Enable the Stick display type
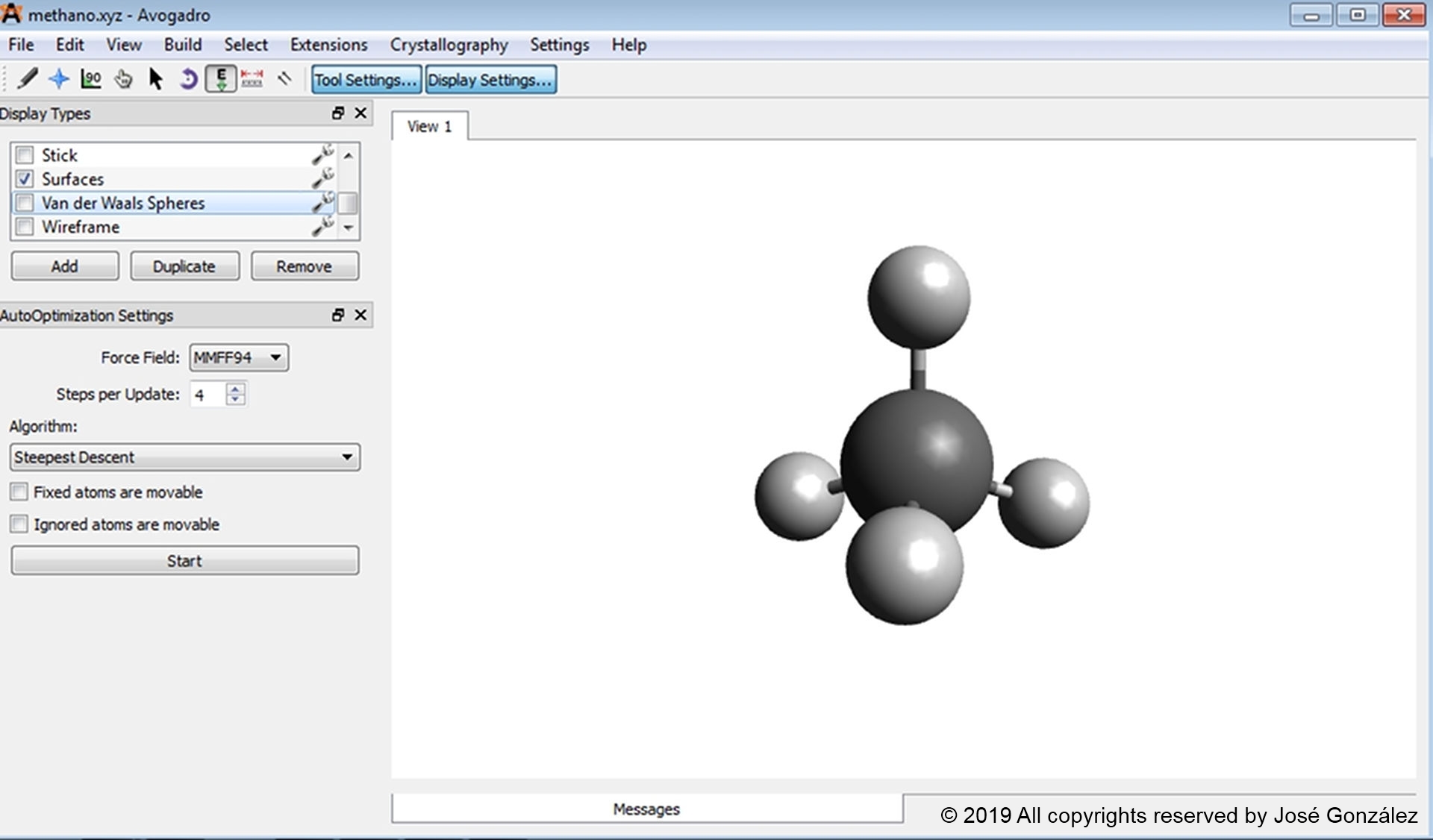 [25, 155]
